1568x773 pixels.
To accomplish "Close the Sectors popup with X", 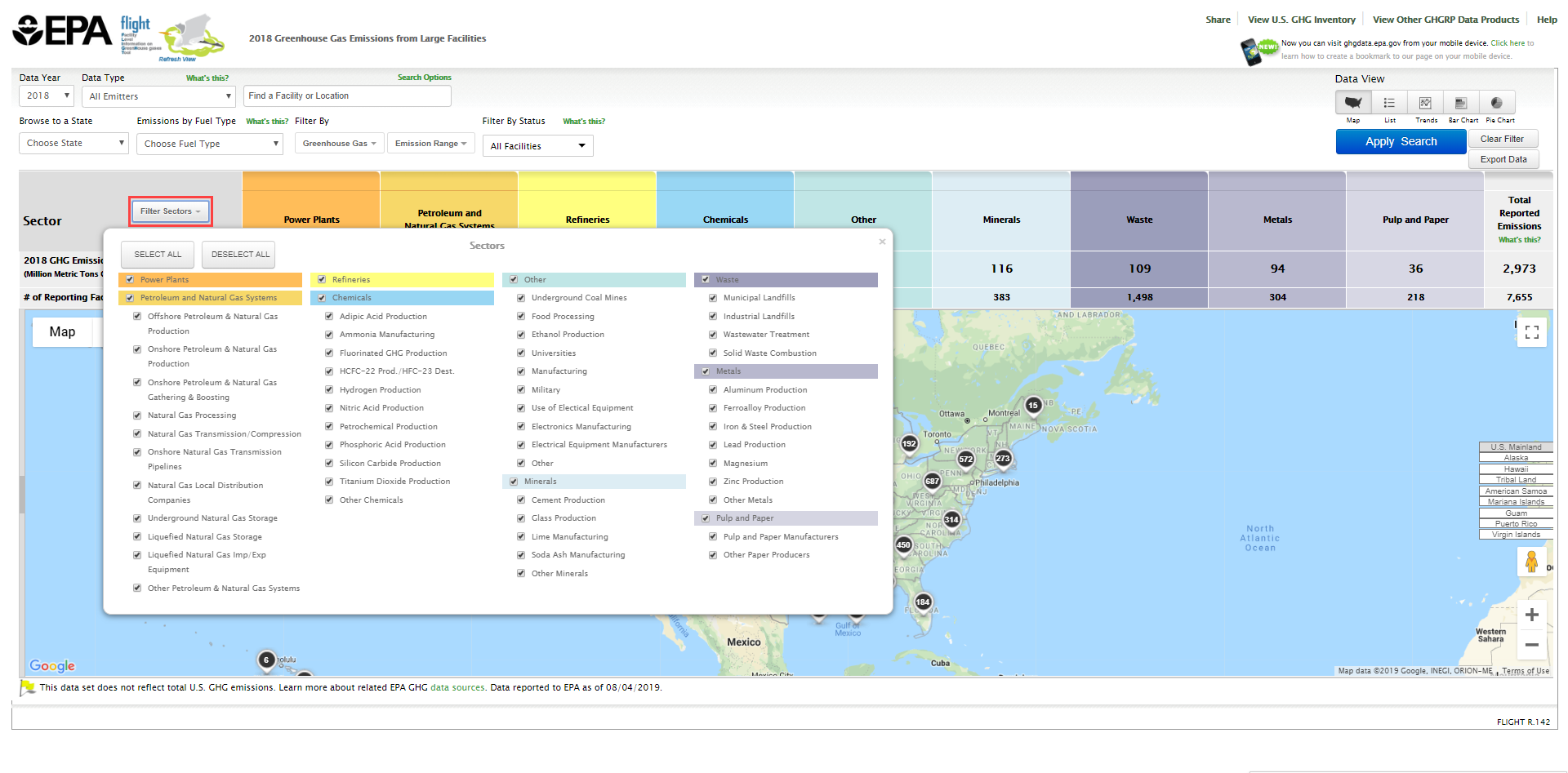I will (x=882, y=242).
